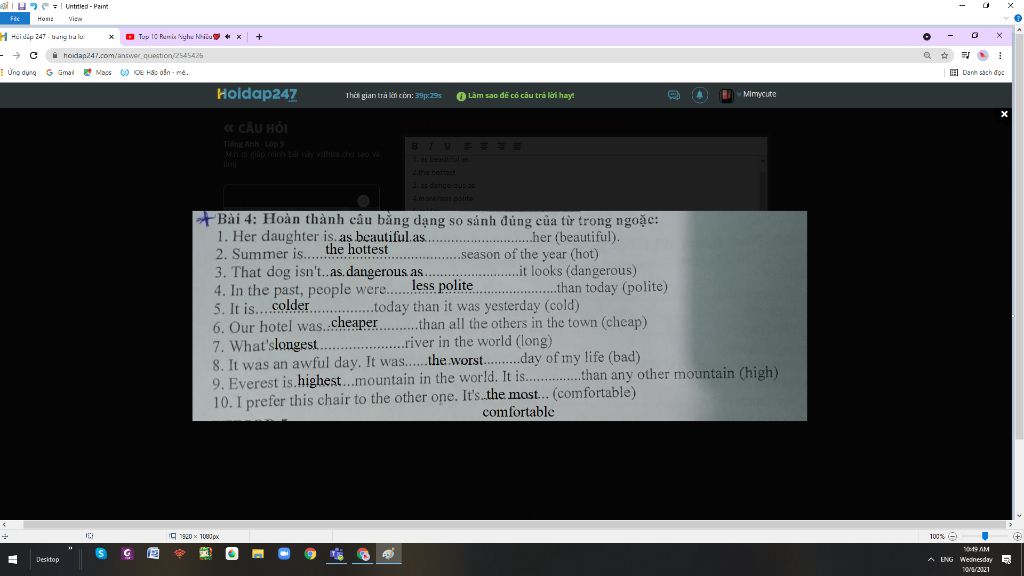Click the Danh sách đọc reading list

pyautogui.click(x=977, y=72)
